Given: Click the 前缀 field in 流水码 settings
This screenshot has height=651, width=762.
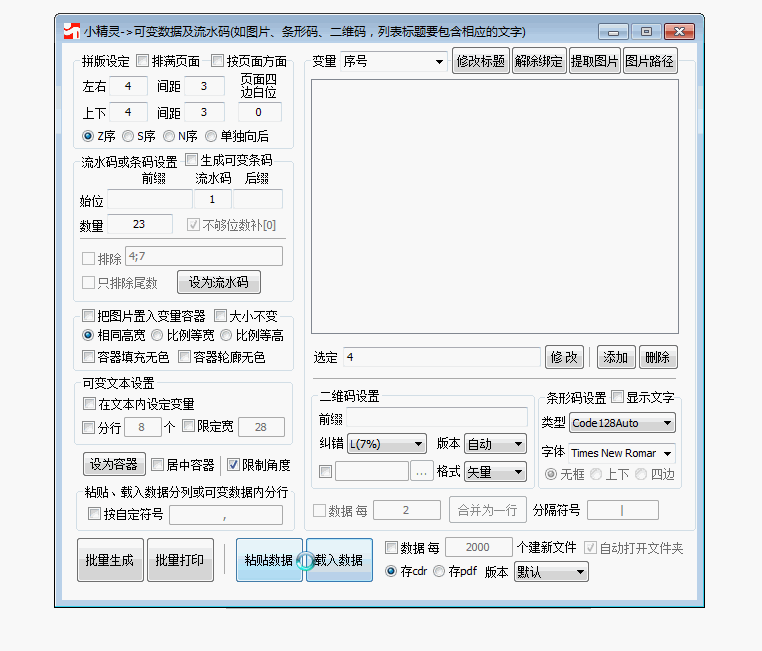Looking at the screenshot, I should point(150,199).
